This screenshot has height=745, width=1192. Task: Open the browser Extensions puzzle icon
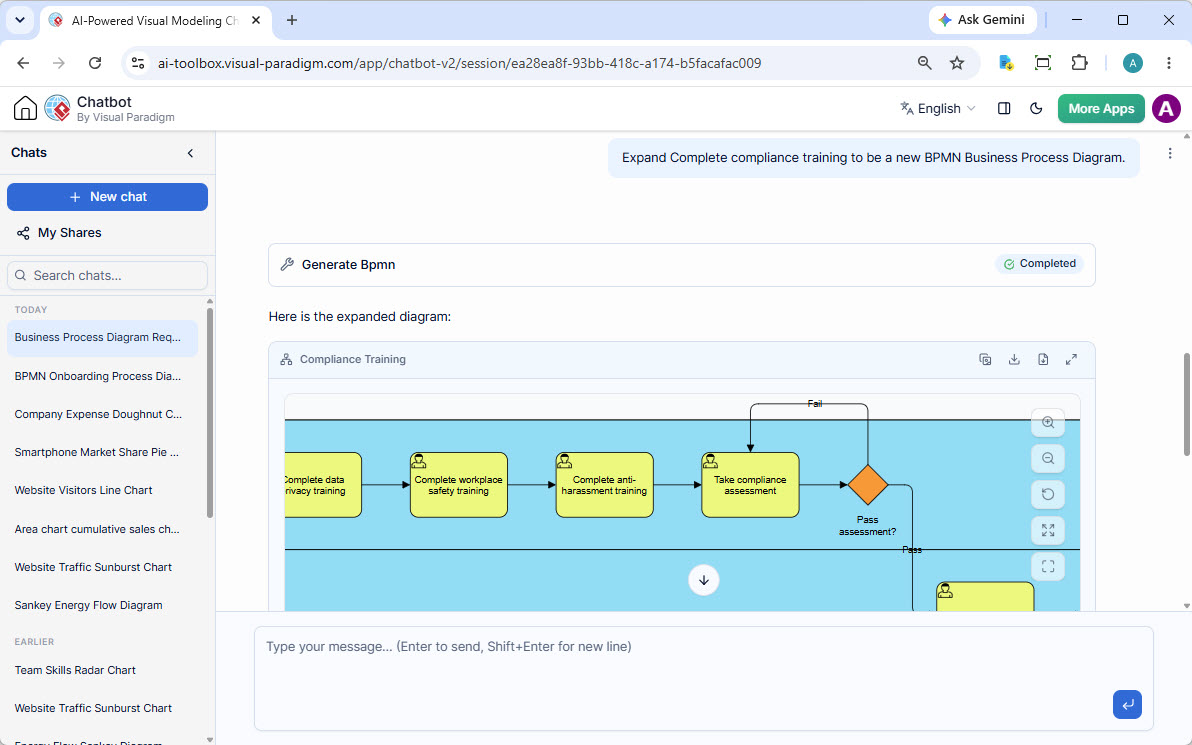[x=1079, y=63]
